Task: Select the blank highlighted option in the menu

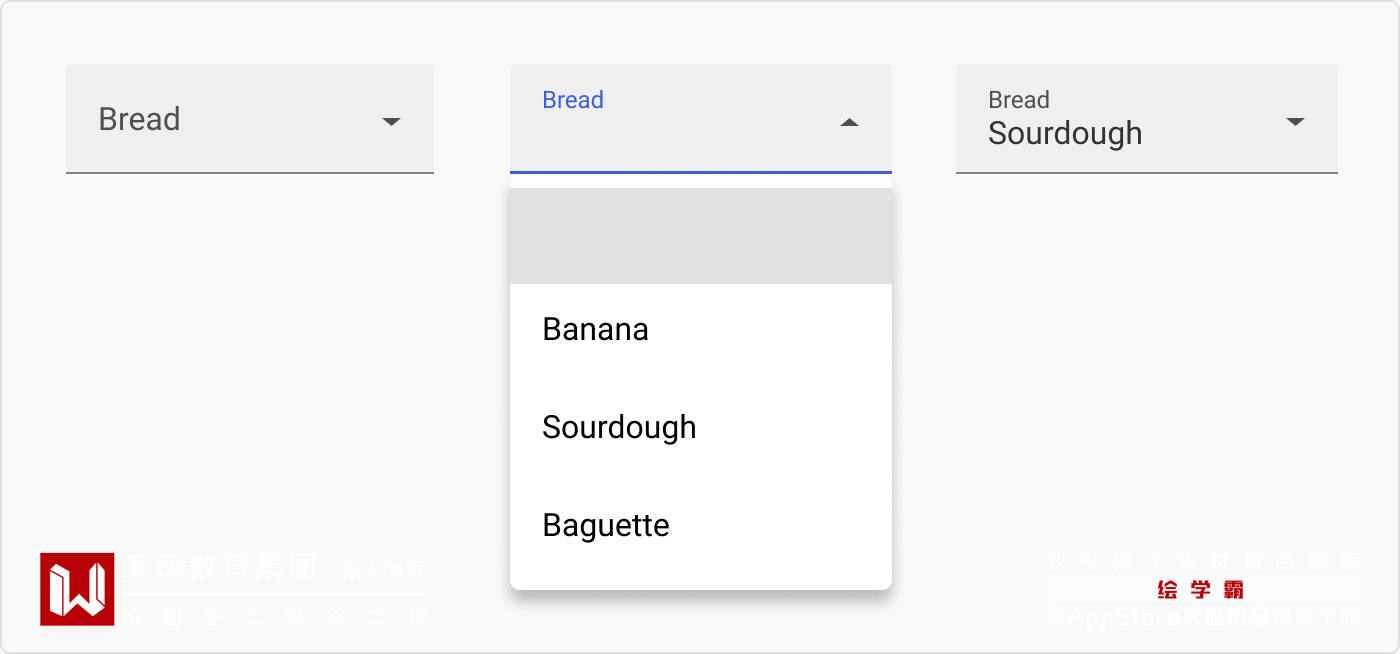Action: [x=700, y=237]
